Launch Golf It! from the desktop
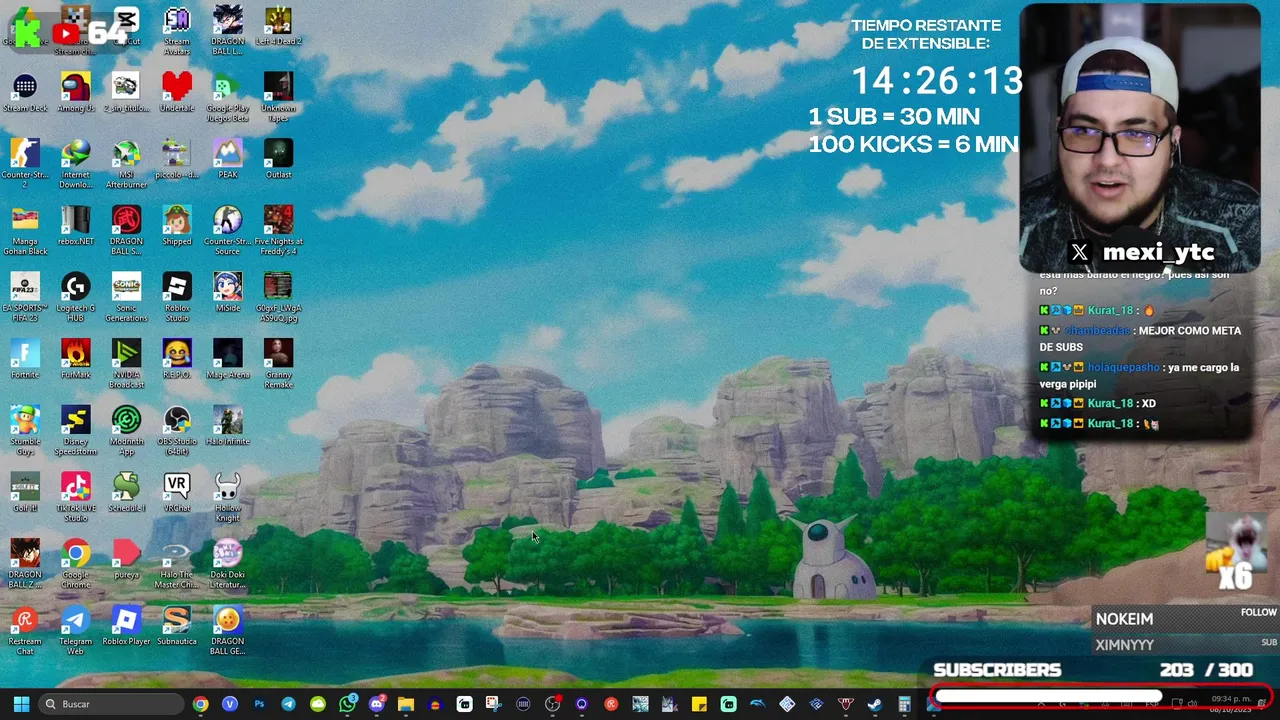The width and height of the screenshot is (1280, 720). [x=25, y=493]
